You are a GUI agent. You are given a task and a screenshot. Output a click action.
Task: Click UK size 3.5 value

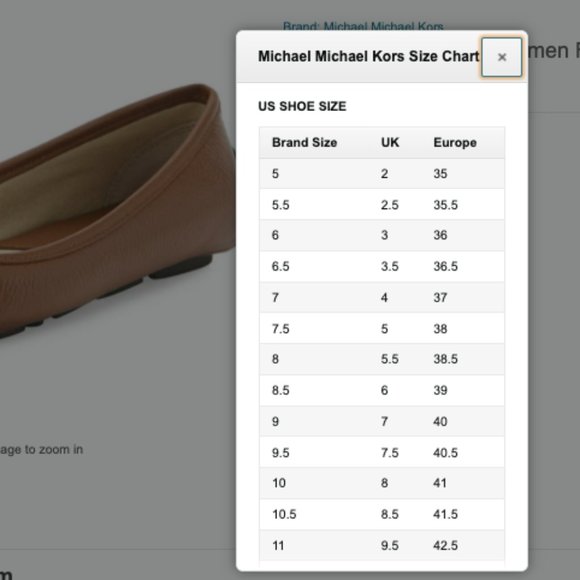[390, 266]
